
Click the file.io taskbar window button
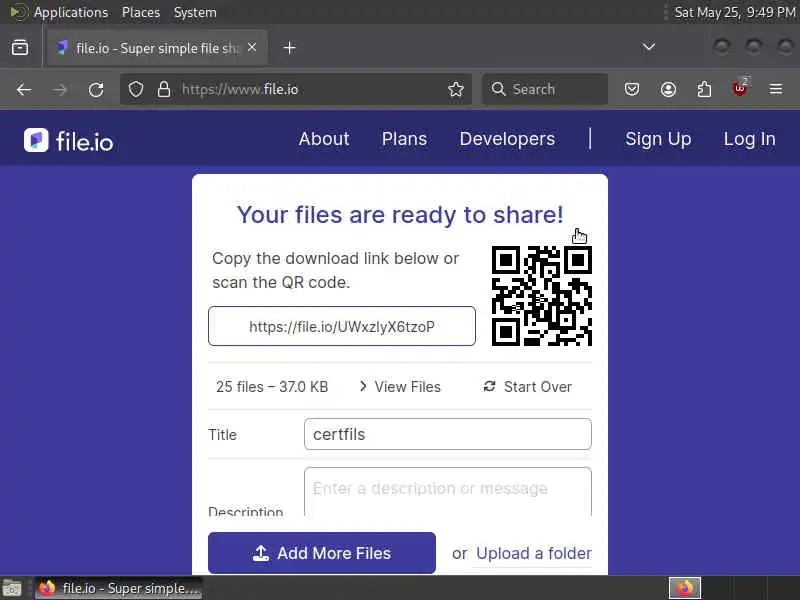[x=118, y=588]
